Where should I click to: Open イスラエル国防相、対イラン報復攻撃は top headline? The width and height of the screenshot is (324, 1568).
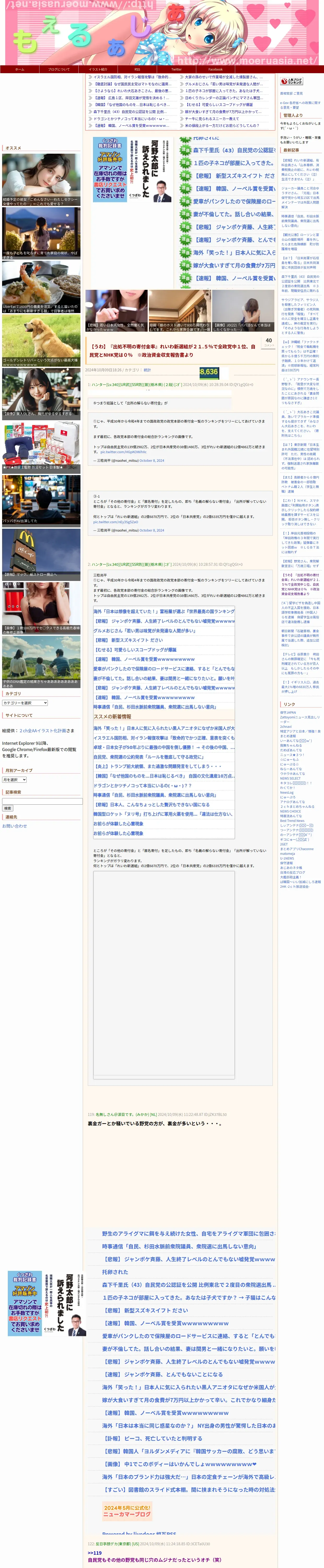click(x=132, y=77)
